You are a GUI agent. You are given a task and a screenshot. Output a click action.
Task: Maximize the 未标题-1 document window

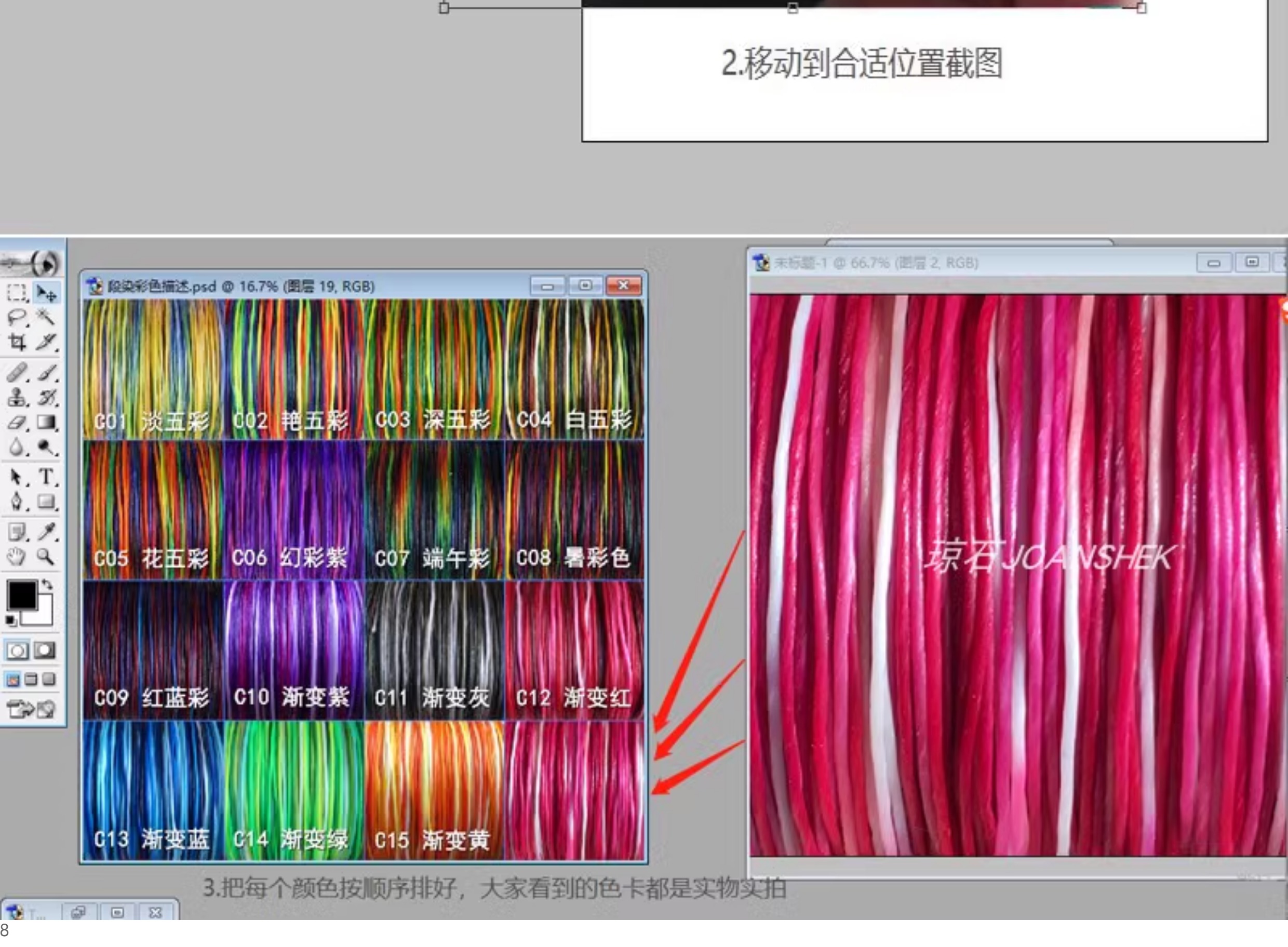[1252, 263]
